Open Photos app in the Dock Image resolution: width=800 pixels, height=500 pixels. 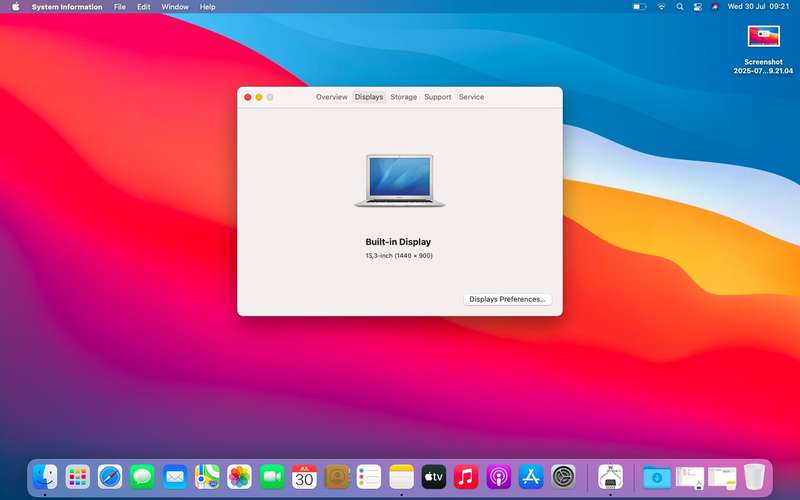pos(240,477)
